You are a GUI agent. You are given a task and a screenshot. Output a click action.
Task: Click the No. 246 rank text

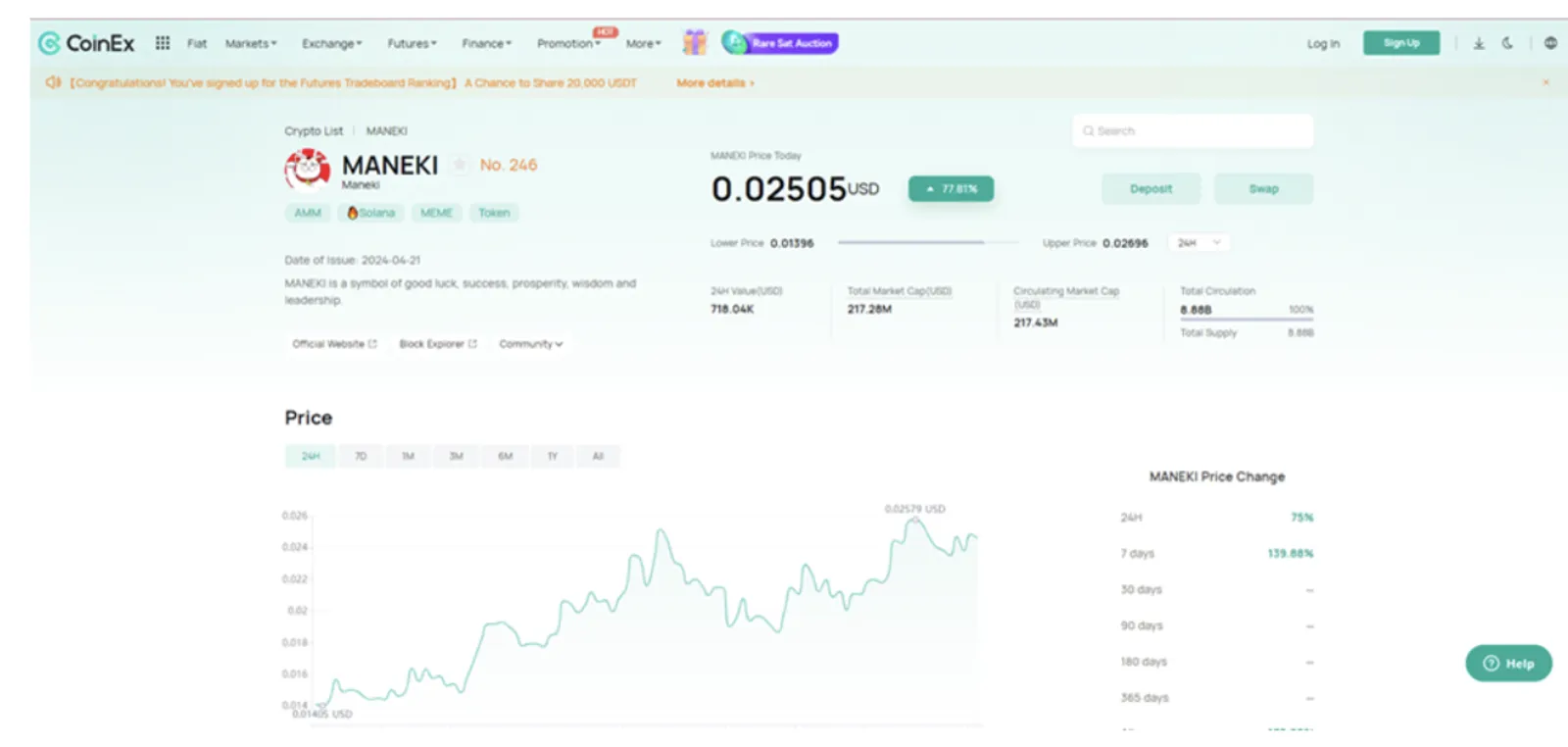(x=509, y=165)
